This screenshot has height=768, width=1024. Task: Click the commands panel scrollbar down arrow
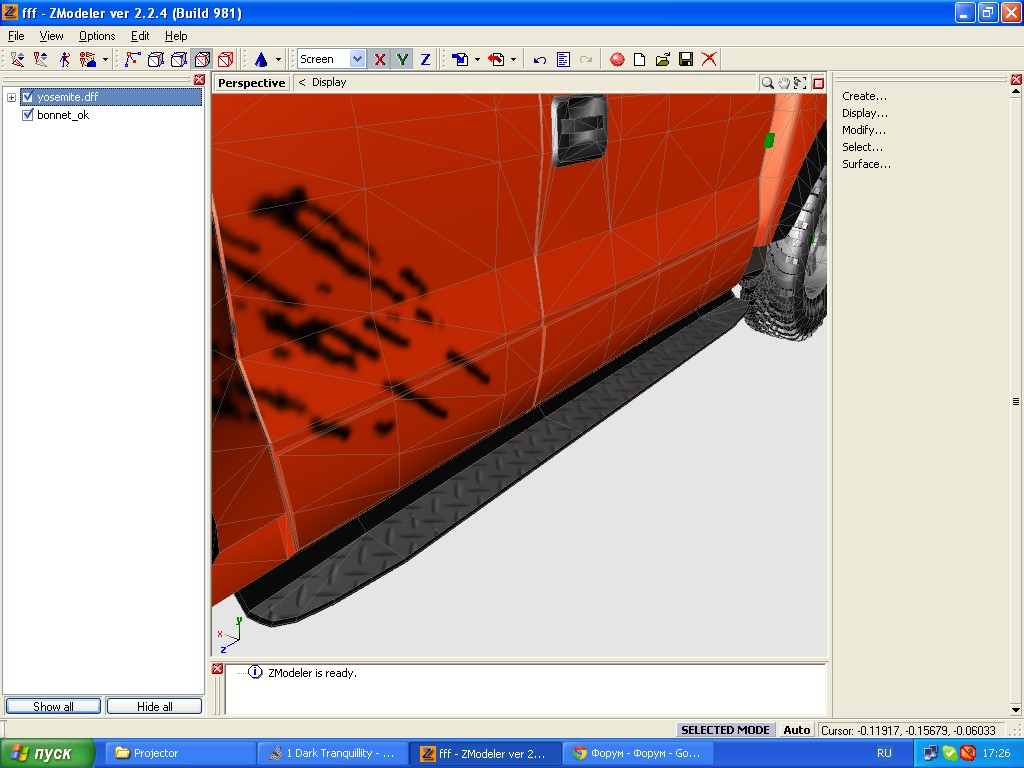[1016, 710]
